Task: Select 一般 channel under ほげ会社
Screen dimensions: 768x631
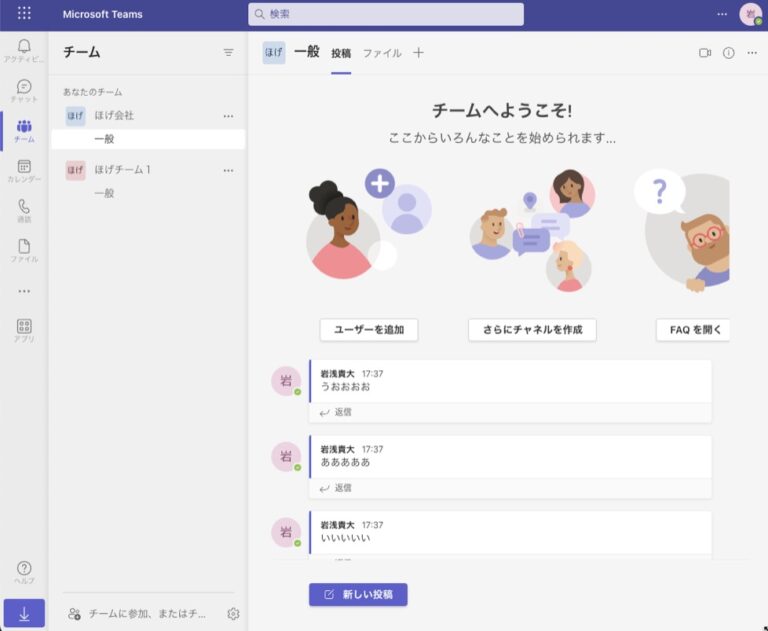Action: [x=148, y=139]
